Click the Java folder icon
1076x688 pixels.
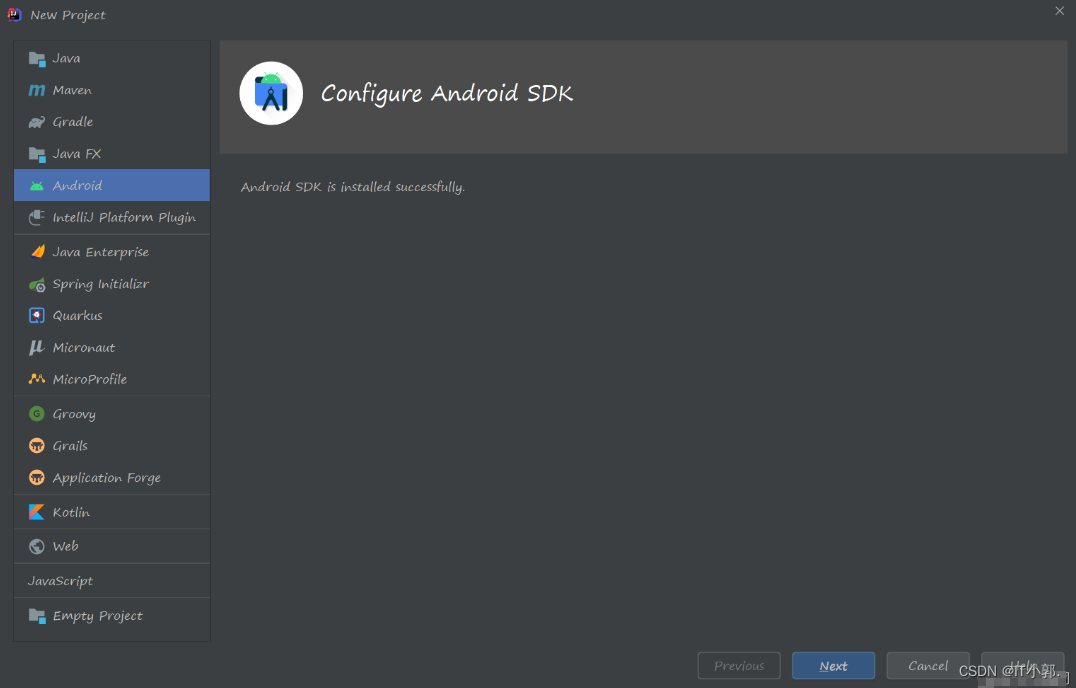(x=37, y=59)
